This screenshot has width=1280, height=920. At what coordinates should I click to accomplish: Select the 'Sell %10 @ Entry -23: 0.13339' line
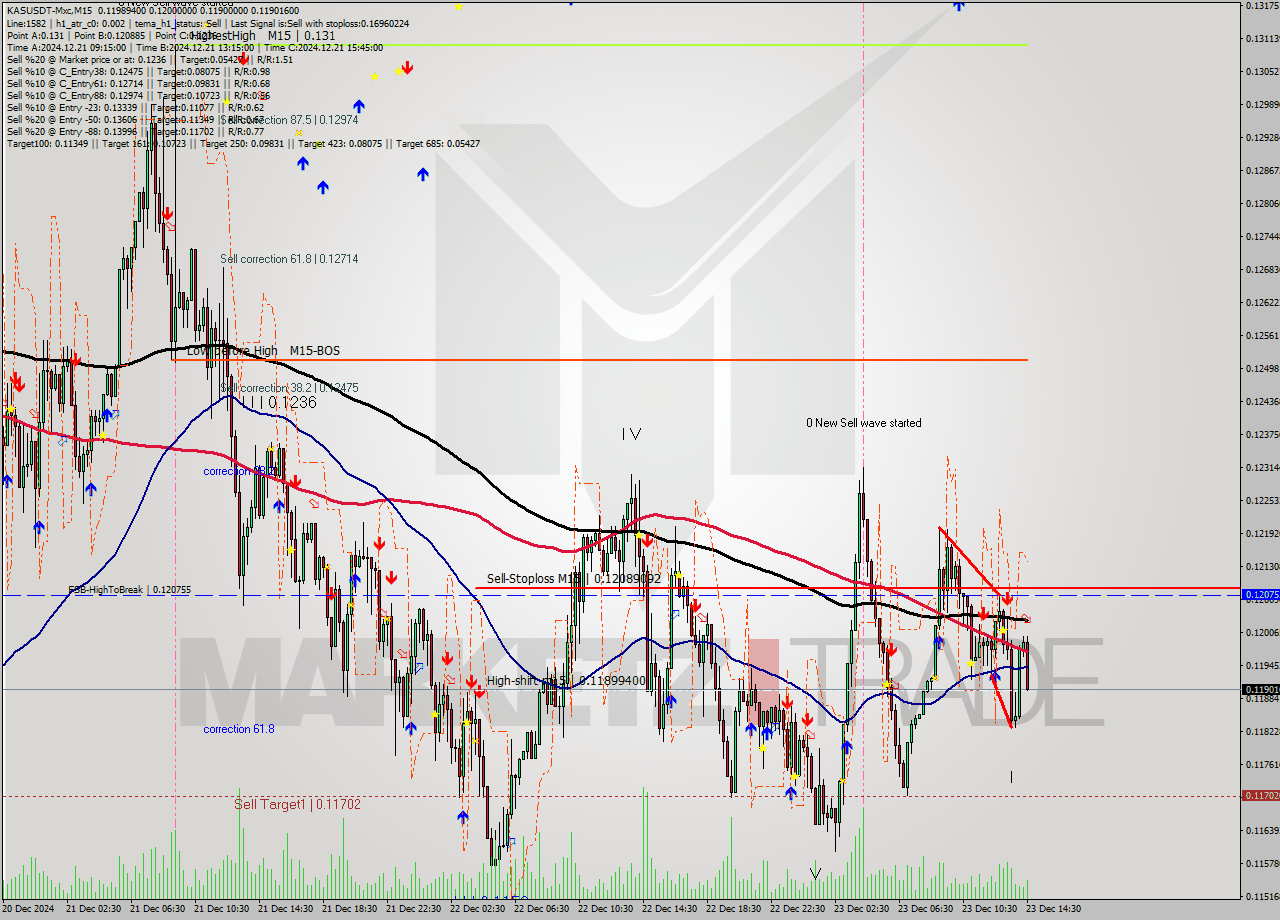pyautogui.click(x=135, y=107)
